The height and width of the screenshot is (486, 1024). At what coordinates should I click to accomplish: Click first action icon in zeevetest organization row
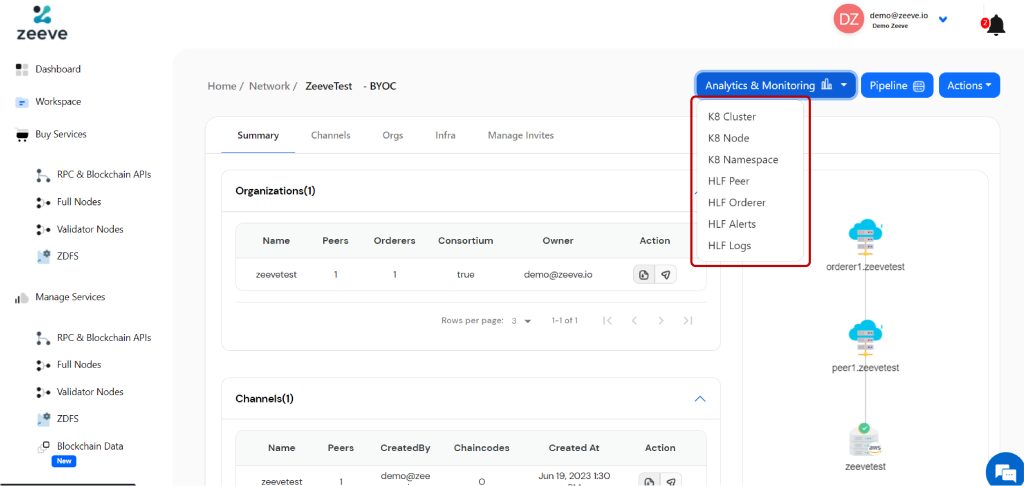coord(645,275)
